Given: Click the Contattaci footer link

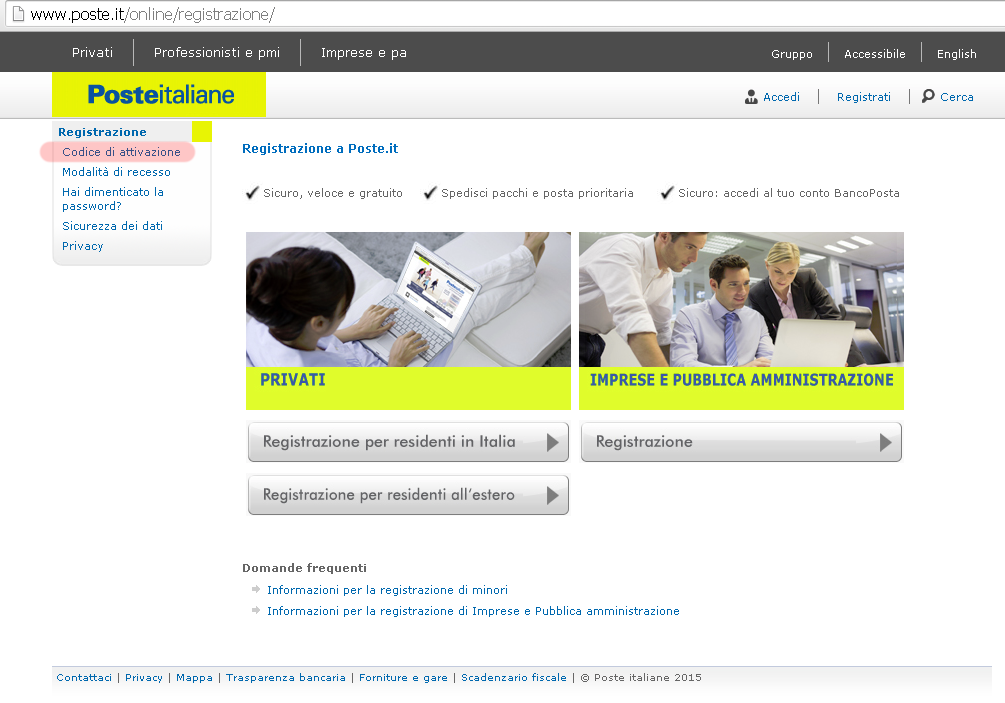Looking at the screenshot, I should [84, 677].
